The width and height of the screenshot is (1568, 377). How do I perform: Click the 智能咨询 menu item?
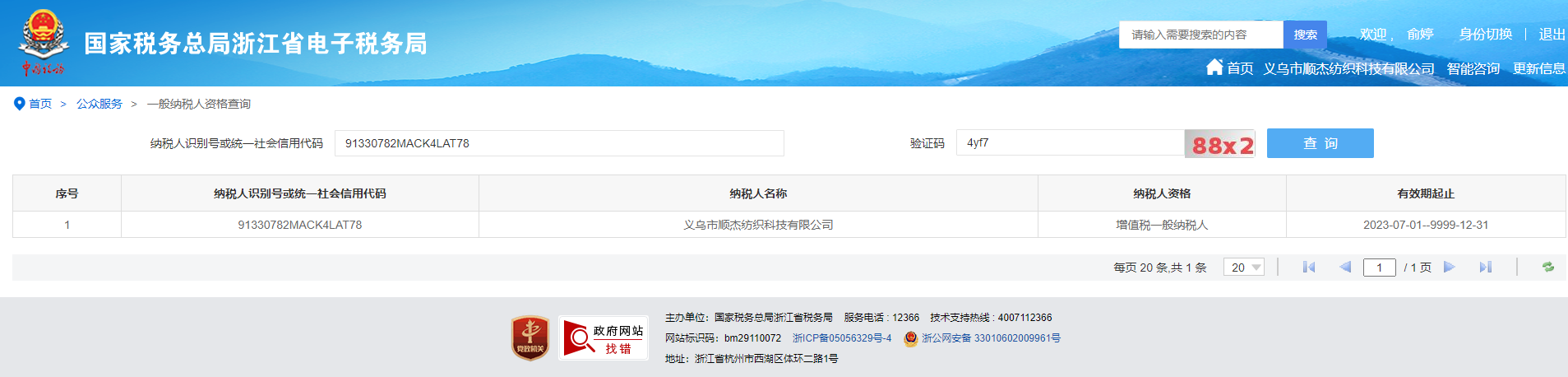pyautogui.click(x=1473, y=69)
